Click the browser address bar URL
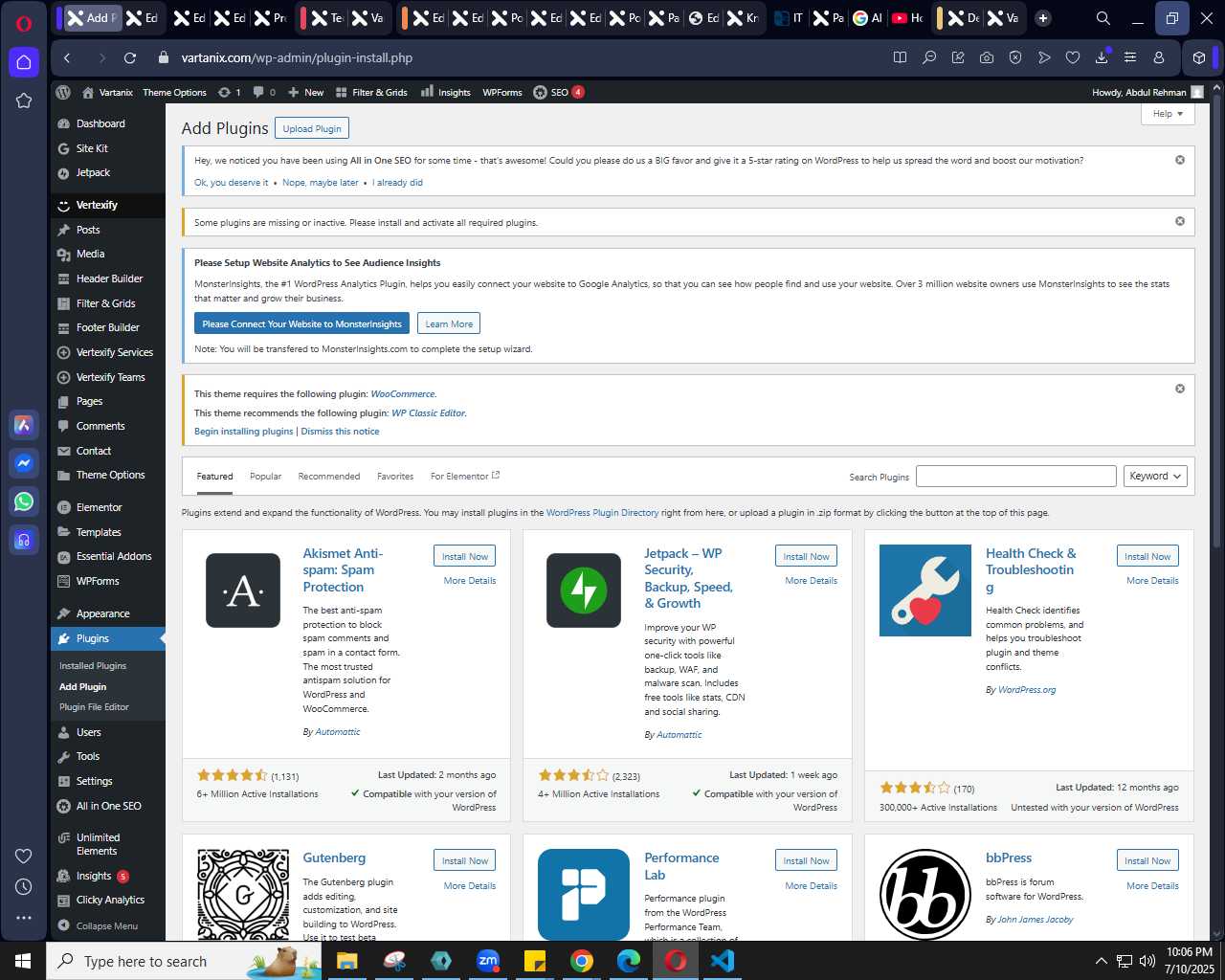 (x=297, y=57)
